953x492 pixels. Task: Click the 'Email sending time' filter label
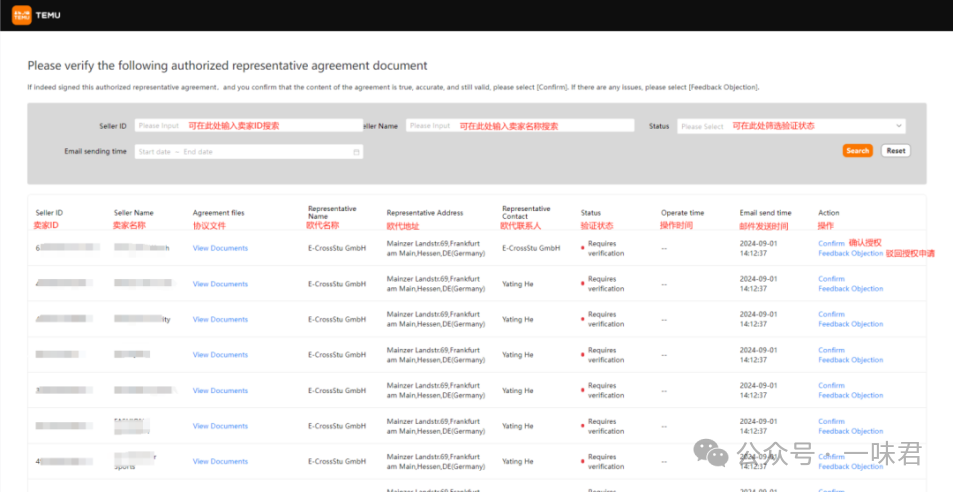click(95, 151)
